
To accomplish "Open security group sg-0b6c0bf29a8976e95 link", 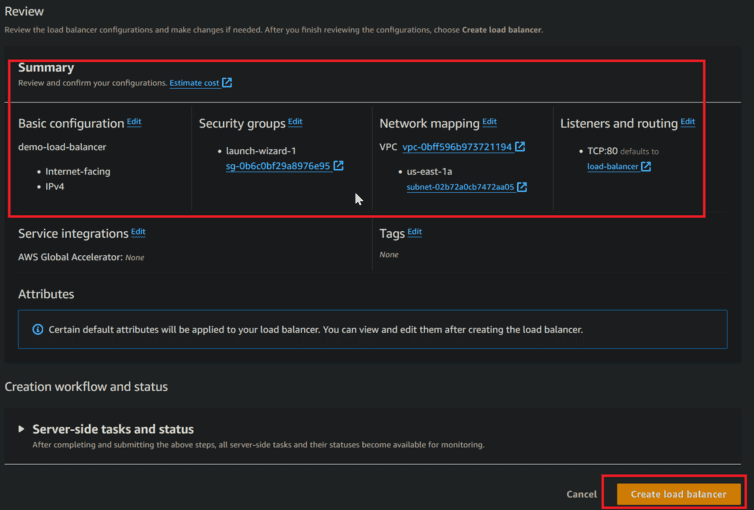I will 278,166.
